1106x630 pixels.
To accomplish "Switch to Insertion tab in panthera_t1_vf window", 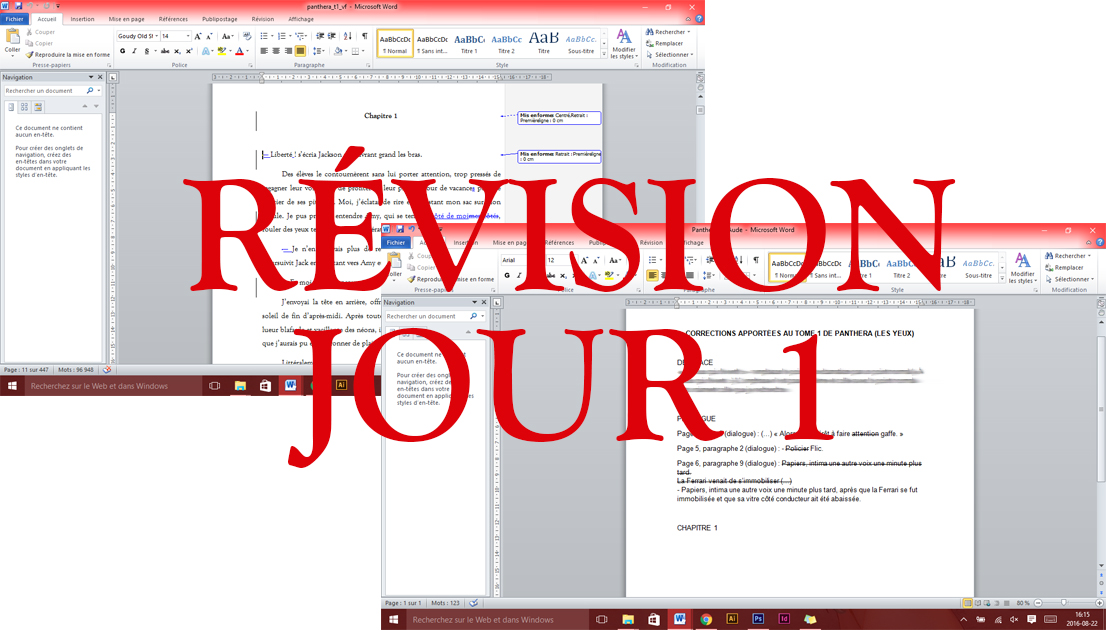I will (x=83, y=19).
